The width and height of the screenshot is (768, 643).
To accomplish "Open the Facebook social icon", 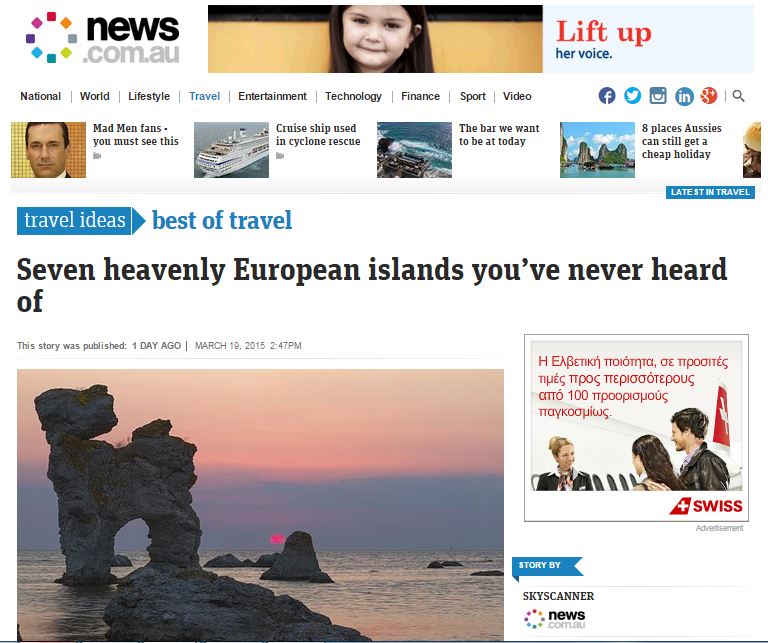I will pyautogui.click(x=606, y=95).
